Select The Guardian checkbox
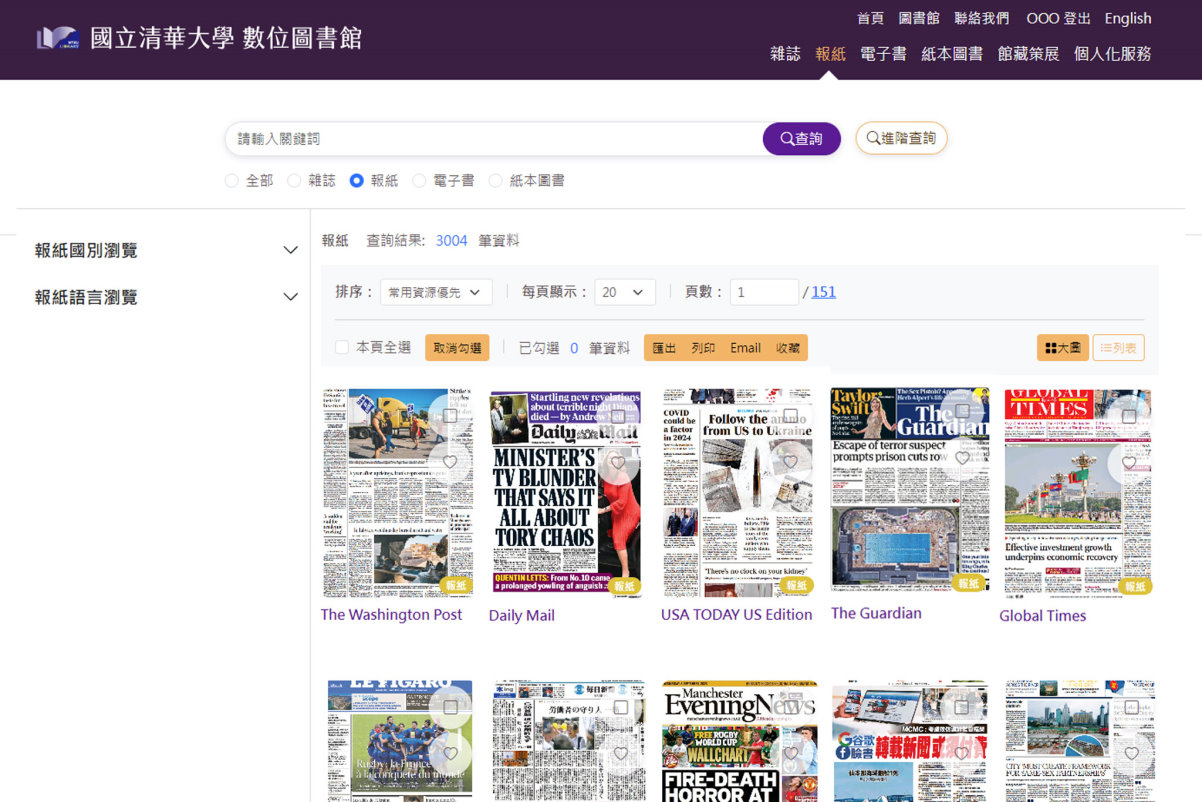Image resolution: width=1202 pixels, height=802 pixels. click(962, 411)
